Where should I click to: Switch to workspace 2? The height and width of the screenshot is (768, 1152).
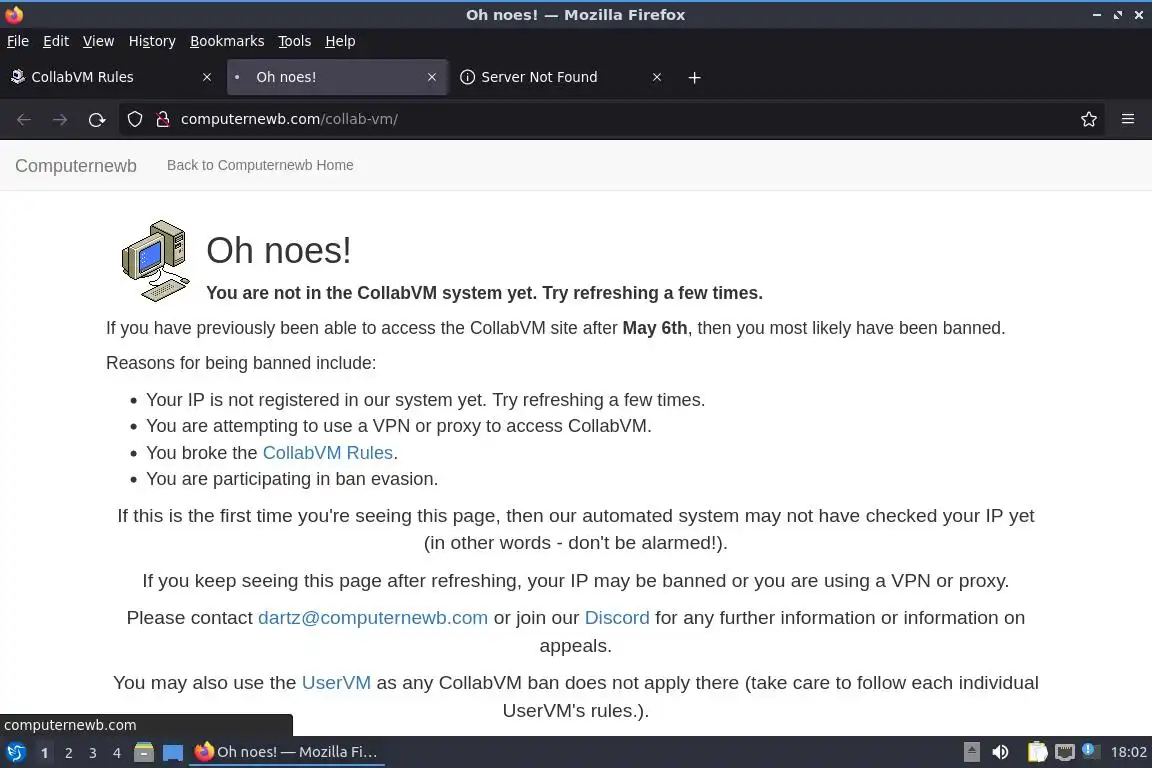point(68,753)
